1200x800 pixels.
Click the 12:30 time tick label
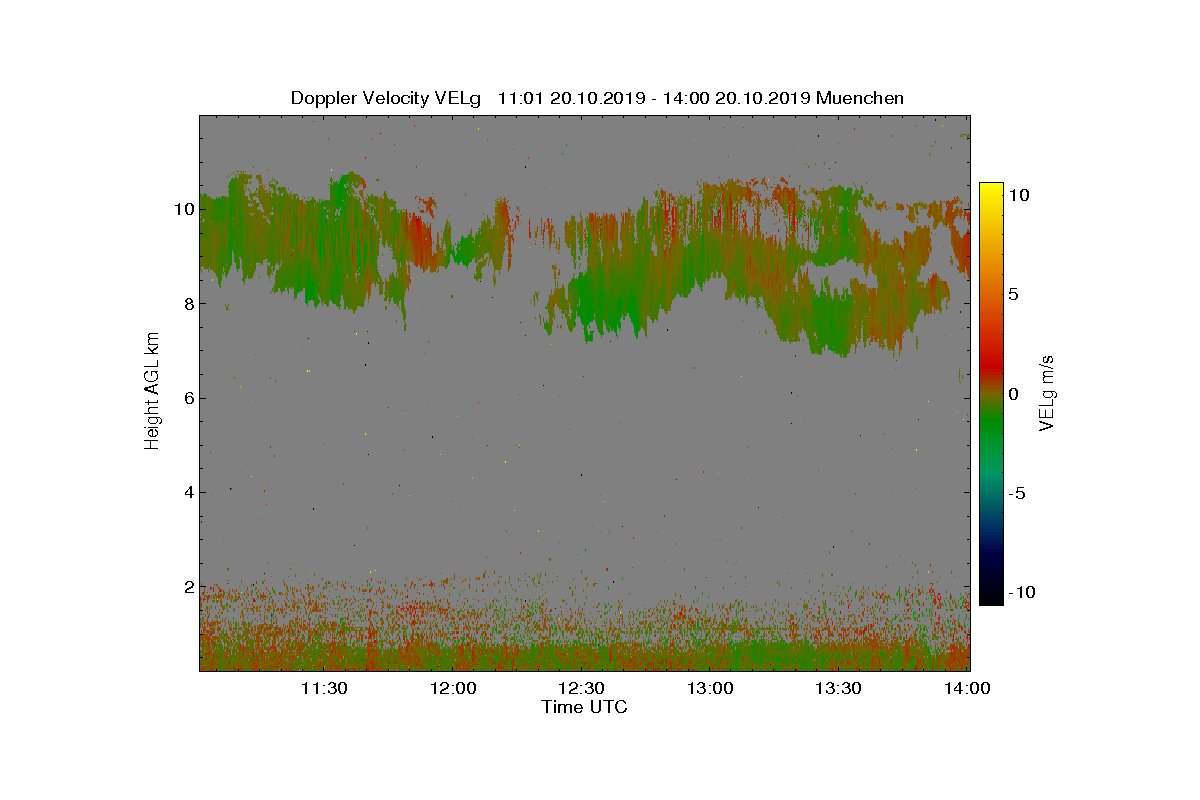(x=581, y=688)
